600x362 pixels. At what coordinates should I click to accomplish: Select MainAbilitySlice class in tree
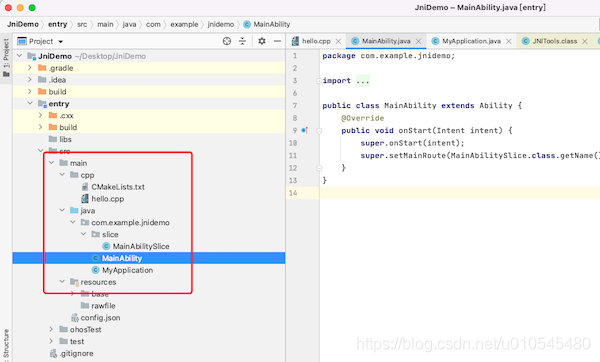point(141,246)
